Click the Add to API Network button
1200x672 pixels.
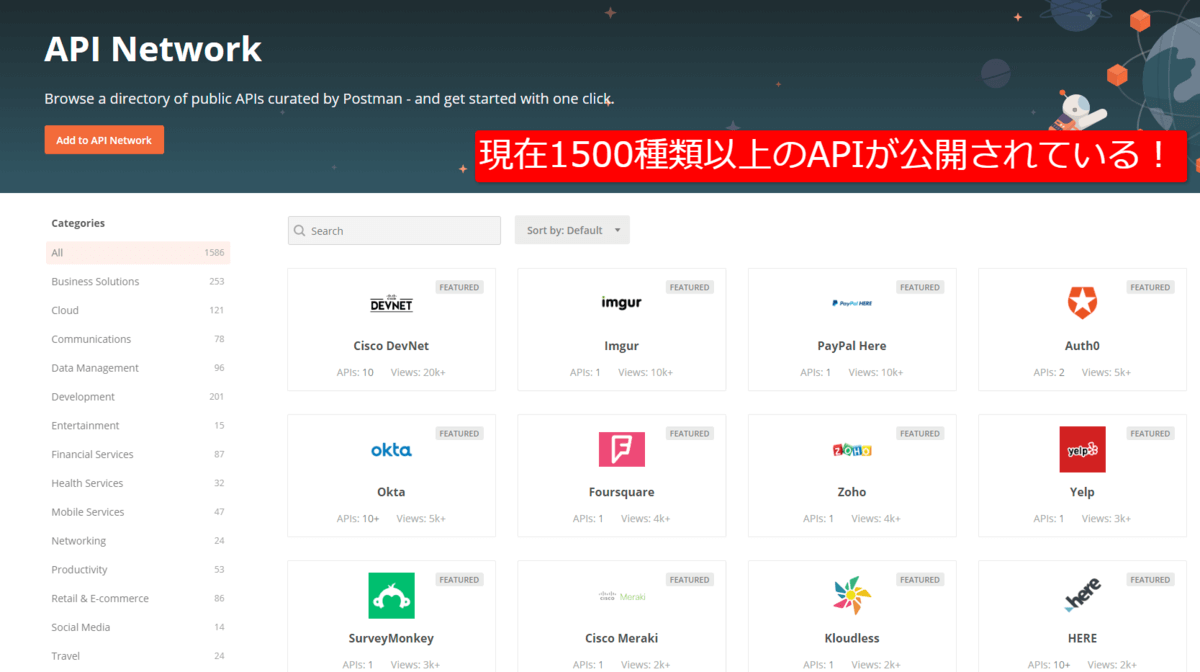click(104, 140)
